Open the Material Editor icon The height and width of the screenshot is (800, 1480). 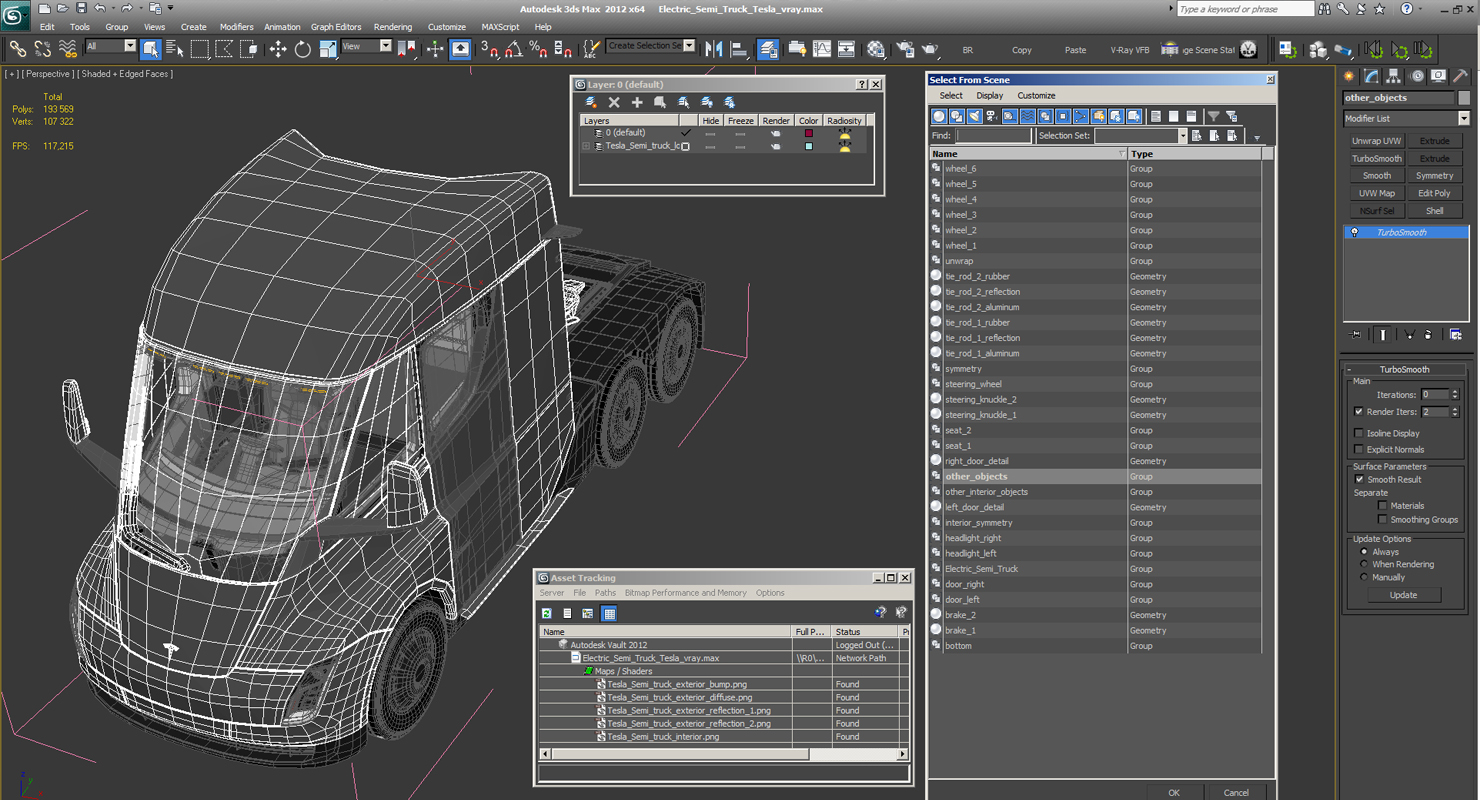coord(876,49)
